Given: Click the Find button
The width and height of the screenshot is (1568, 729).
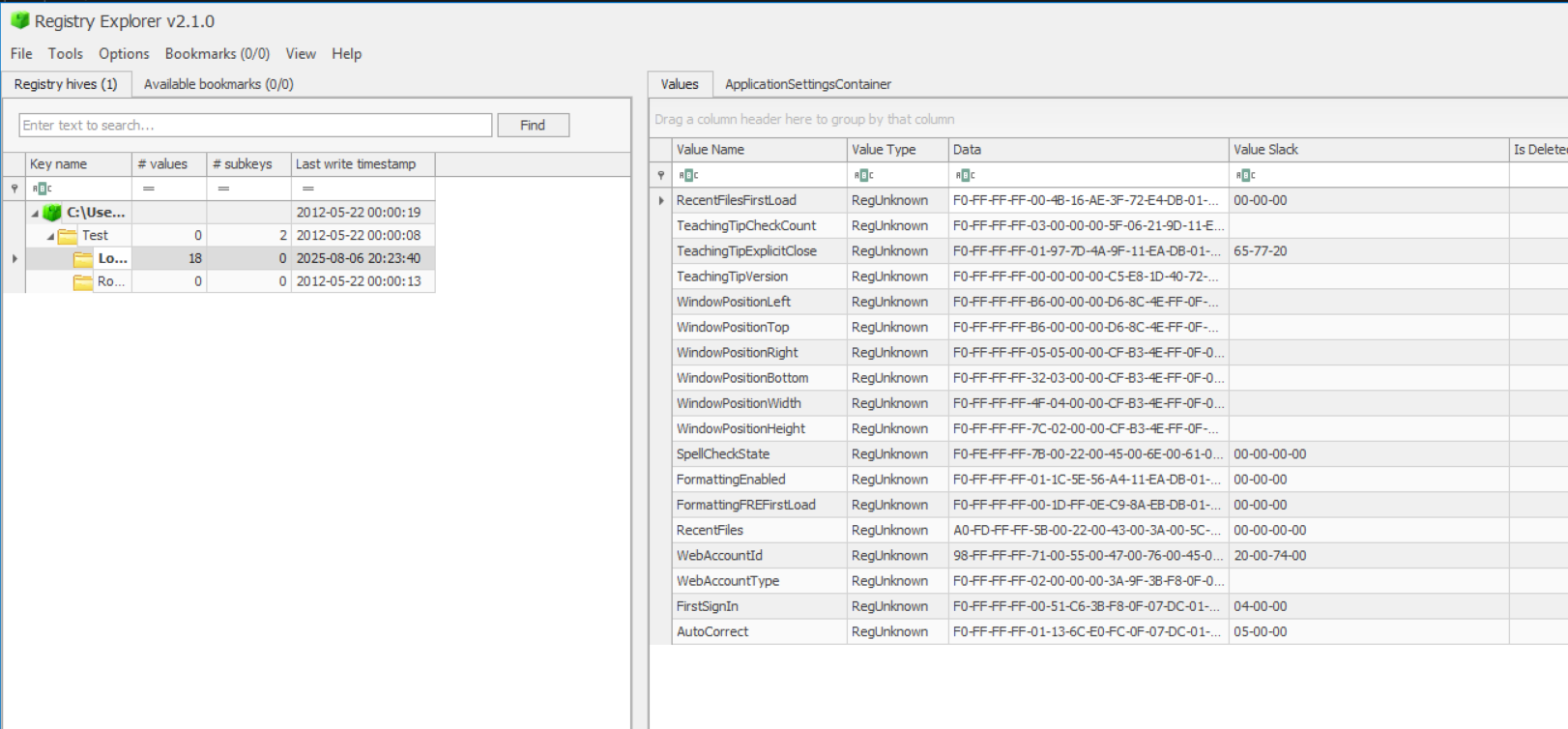Looking at the screenshot, I should click(533, 125).
